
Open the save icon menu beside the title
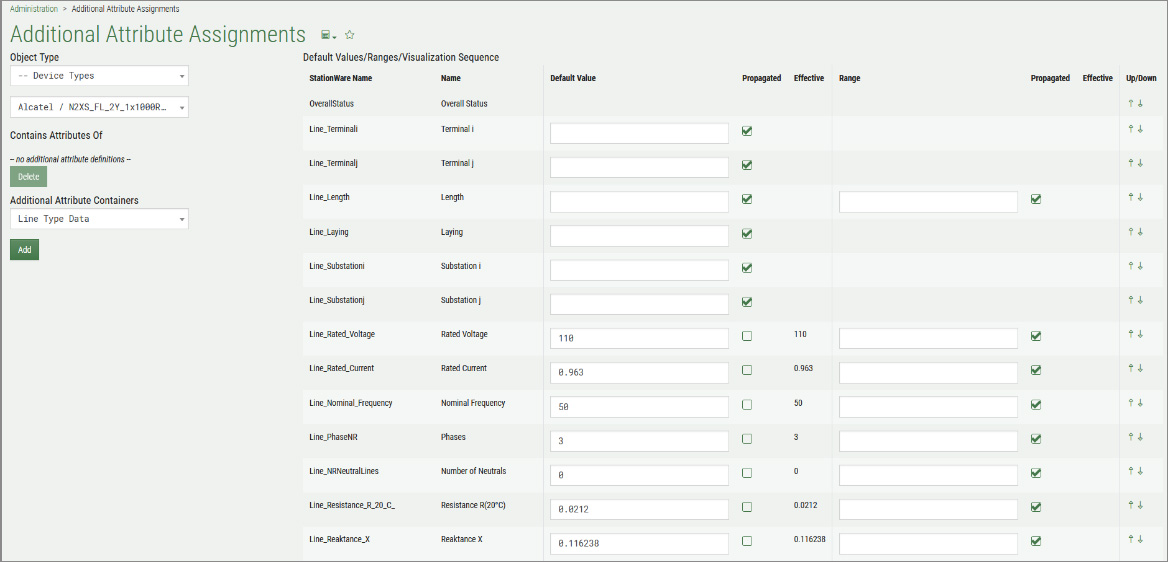point(329,35)
